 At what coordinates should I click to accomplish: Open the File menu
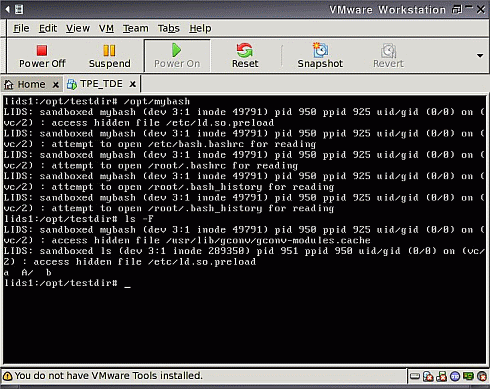pos(21,28)
